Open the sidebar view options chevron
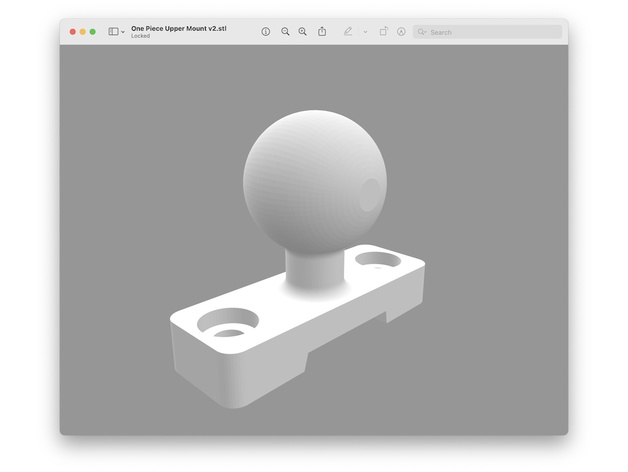 pyautogui.click(x=123, y=32)
